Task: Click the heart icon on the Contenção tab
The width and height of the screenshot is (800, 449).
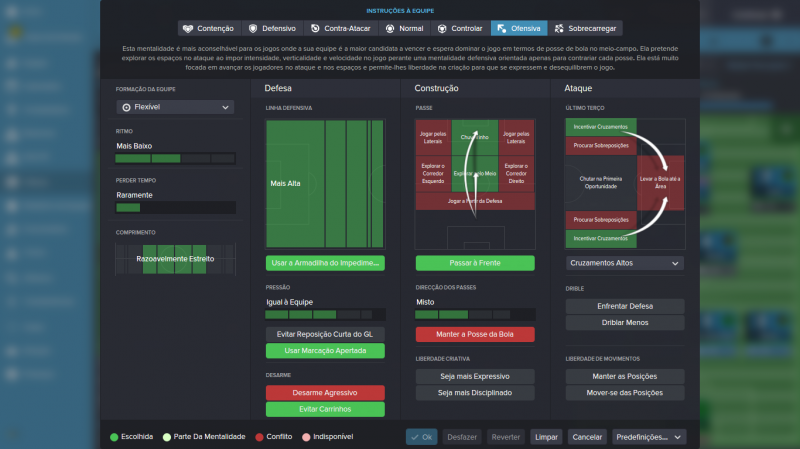Action: [190, 28]
